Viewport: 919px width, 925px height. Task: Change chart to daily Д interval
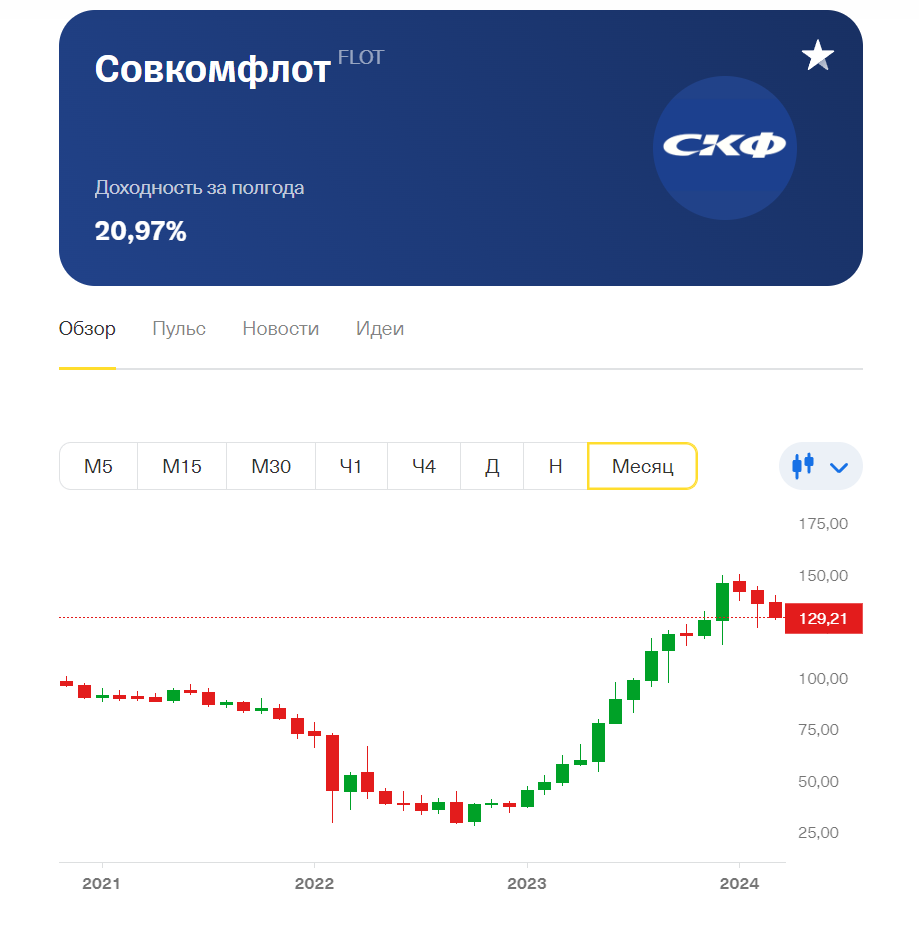point(492,466)
